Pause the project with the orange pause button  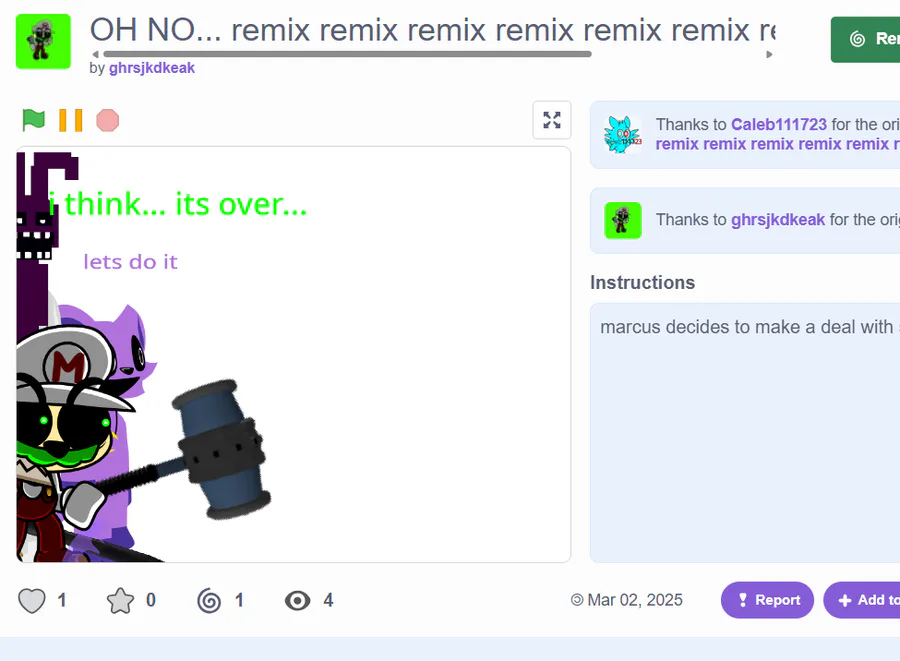71,120
